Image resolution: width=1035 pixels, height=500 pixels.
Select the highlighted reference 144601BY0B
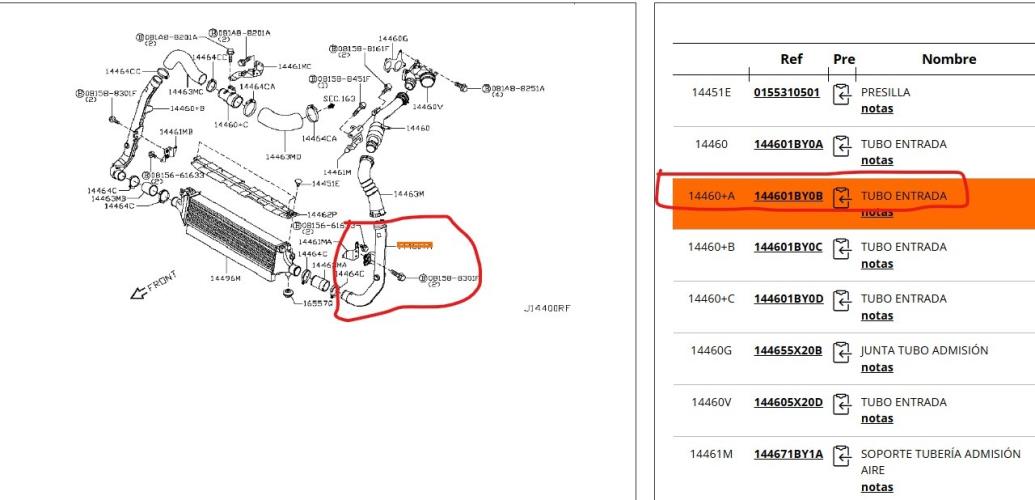tap(788, 197)
